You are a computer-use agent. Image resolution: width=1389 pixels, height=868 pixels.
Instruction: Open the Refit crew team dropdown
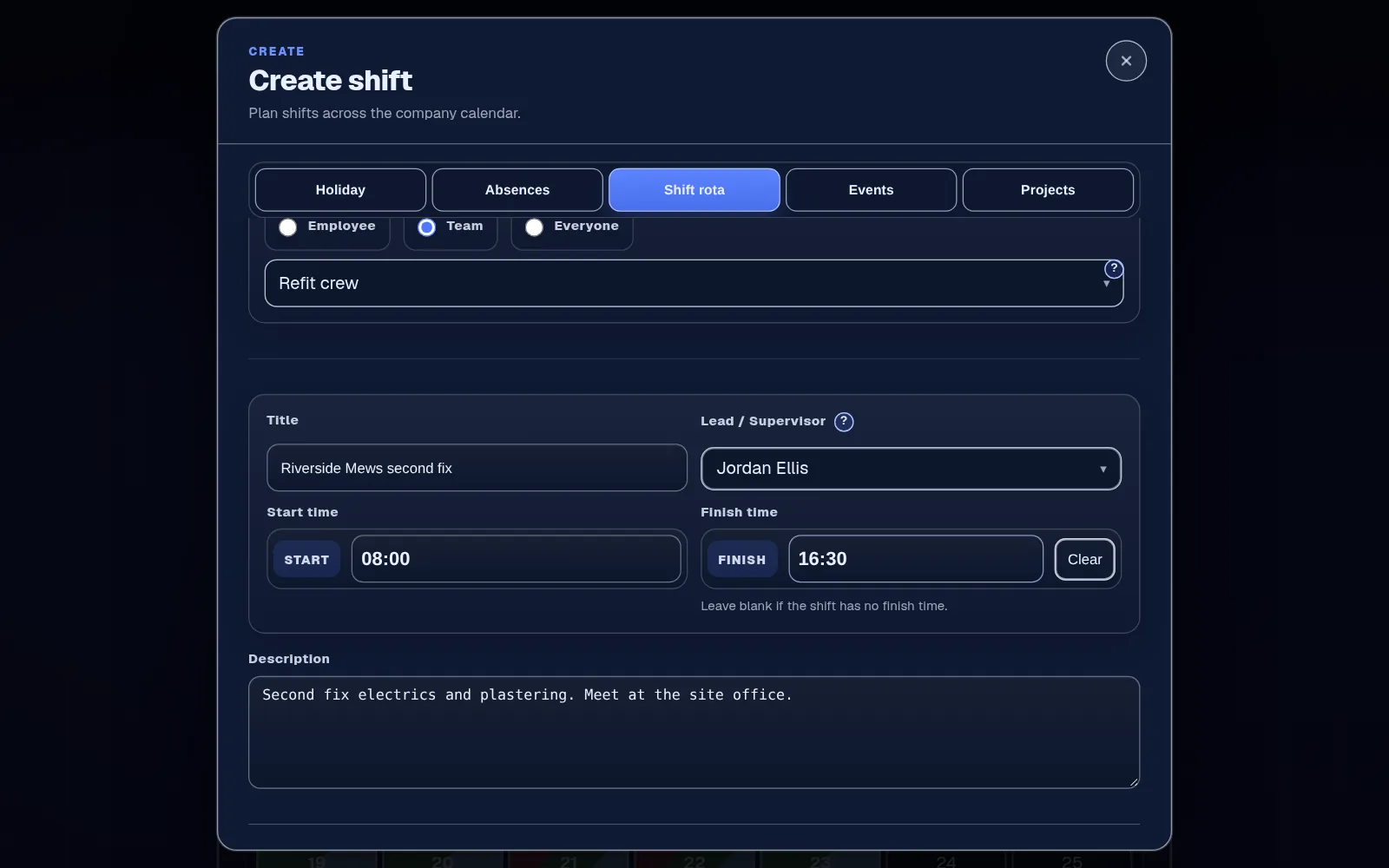[694, 283]
